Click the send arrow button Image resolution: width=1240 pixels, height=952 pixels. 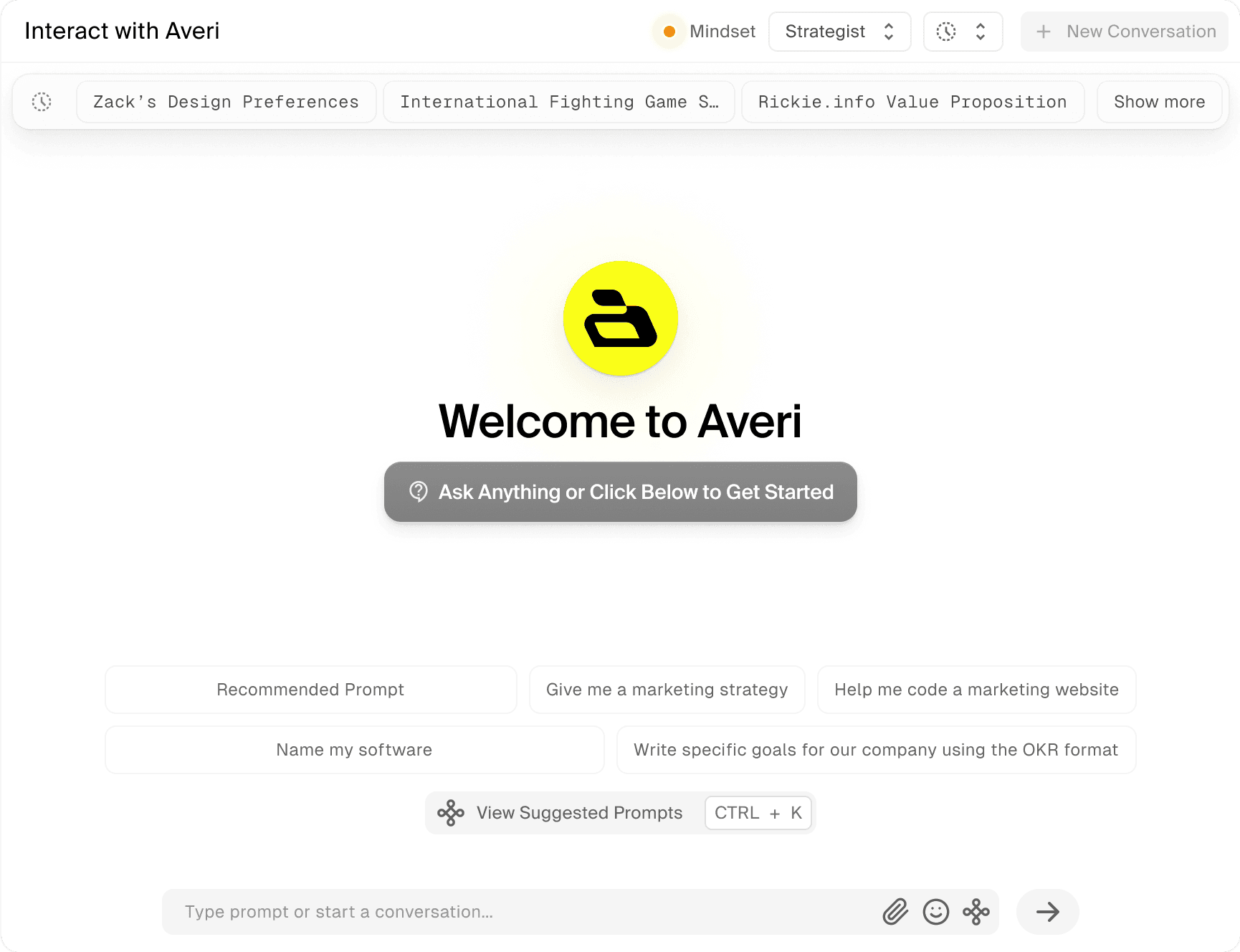[x=1046, y=912]
